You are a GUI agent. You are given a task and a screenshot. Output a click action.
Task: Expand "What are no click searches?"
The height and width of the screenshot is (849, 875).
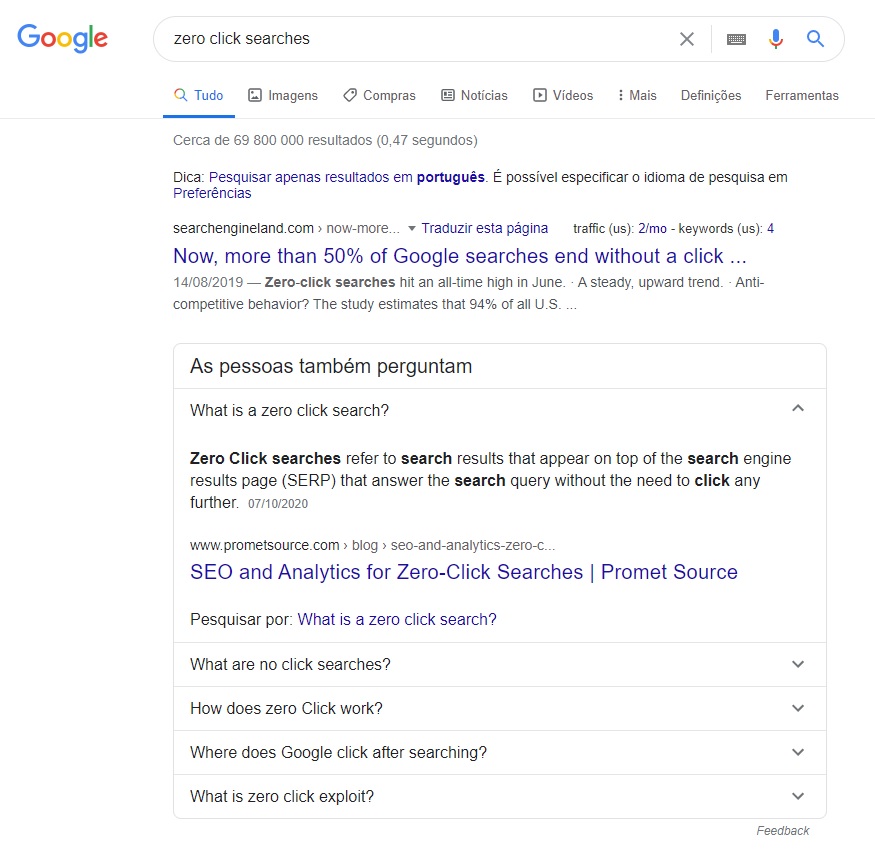coord(797,664)
